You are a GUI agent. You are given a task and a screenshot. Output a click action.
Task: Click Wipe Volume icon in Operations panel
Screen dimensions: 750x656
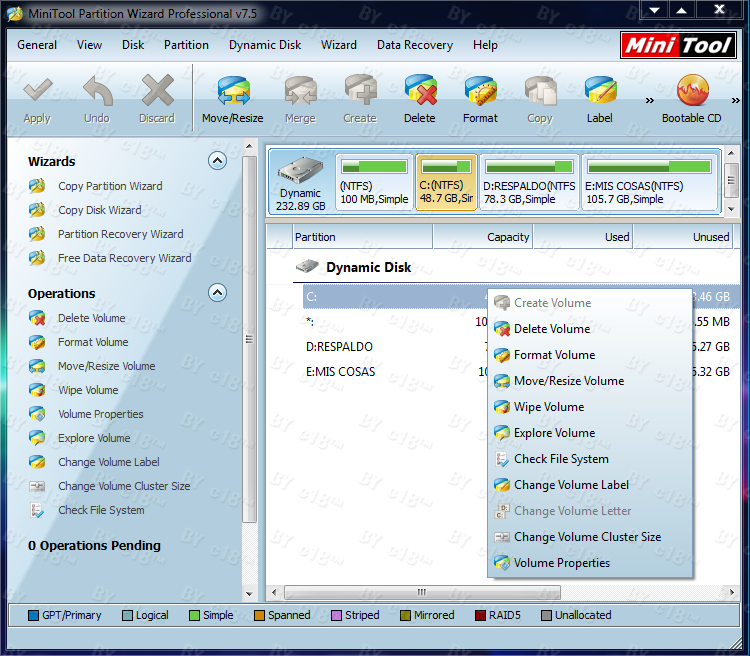[37, 390]
